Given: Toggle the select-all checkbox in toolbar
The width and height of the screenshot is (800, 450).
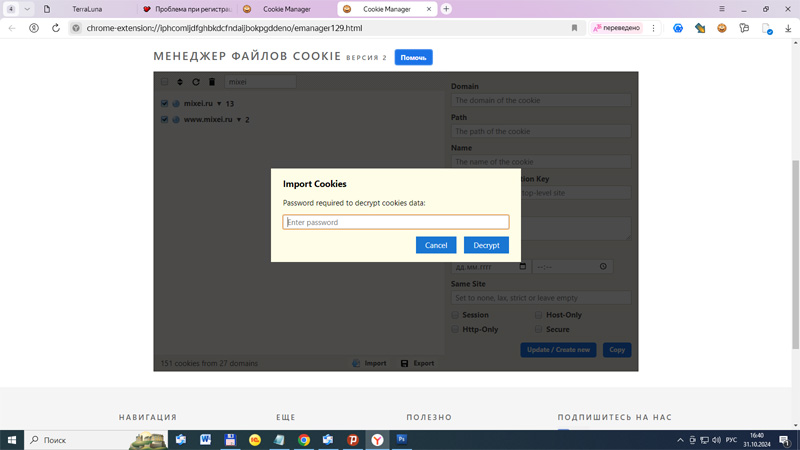Looking at the screenshot, I should click(164, 82).
